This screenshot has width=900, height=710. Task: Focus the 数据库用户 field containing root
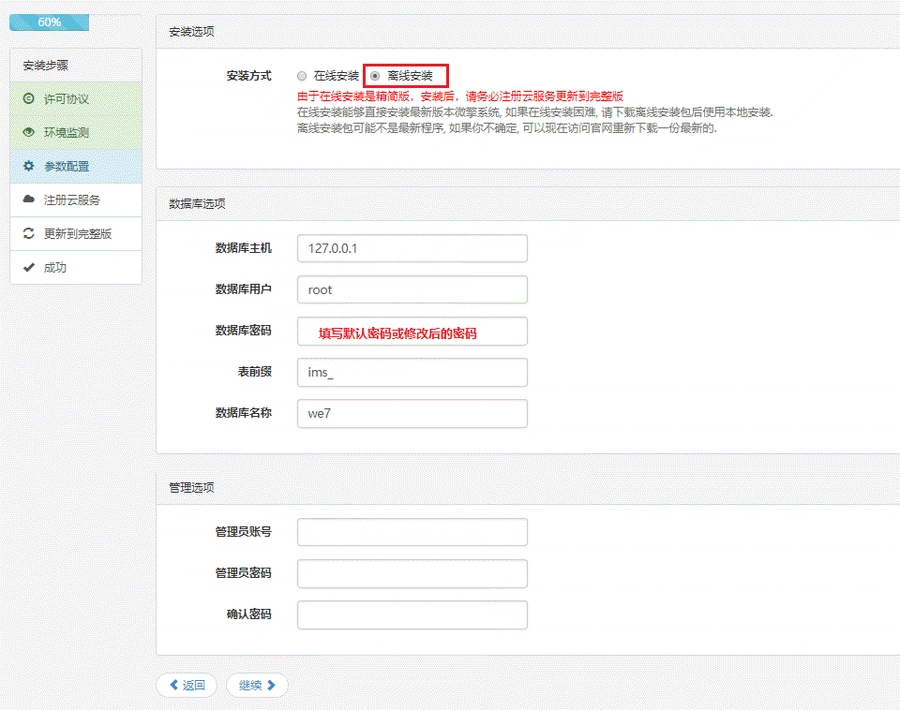412,290
